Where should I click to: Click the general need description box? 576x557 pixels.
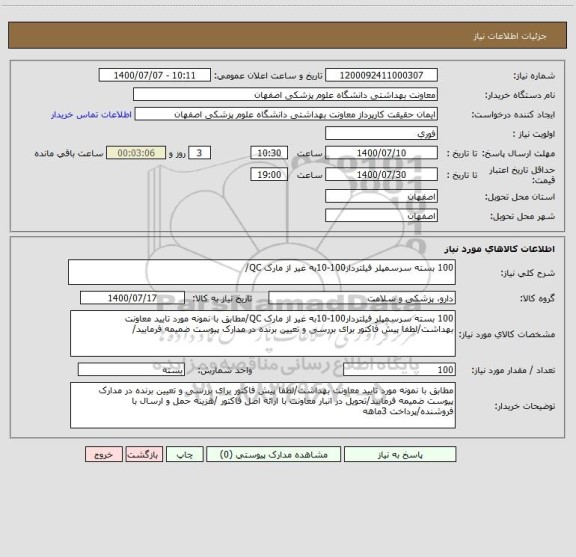click(262, 272)
